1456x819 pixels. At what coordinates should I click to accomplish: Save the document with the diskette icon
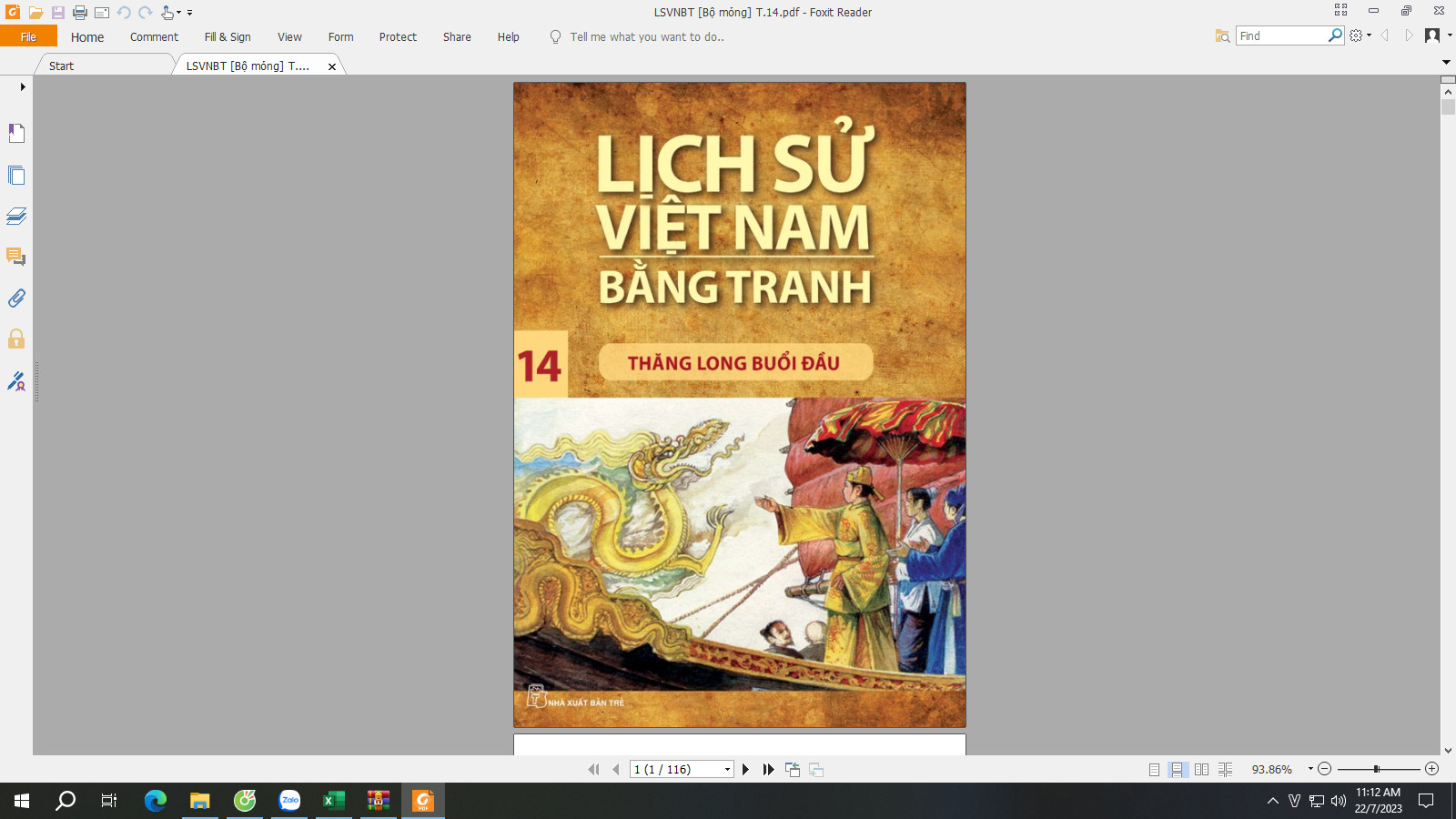[x=57, y=13]
